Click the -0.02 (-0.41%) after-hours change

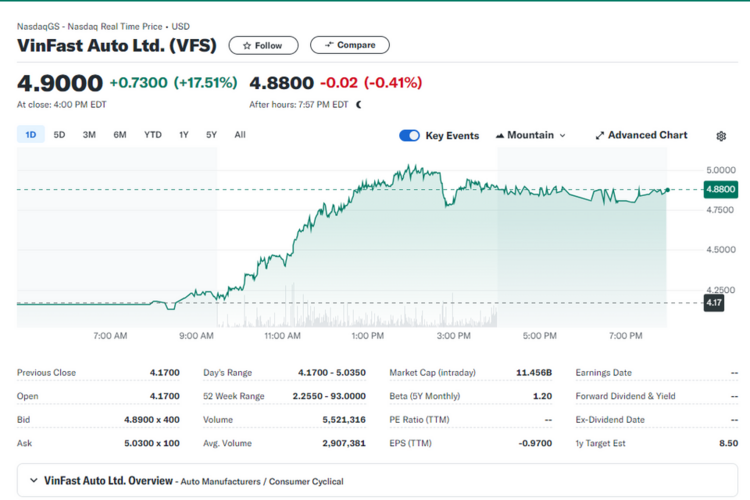coord(371,83)
